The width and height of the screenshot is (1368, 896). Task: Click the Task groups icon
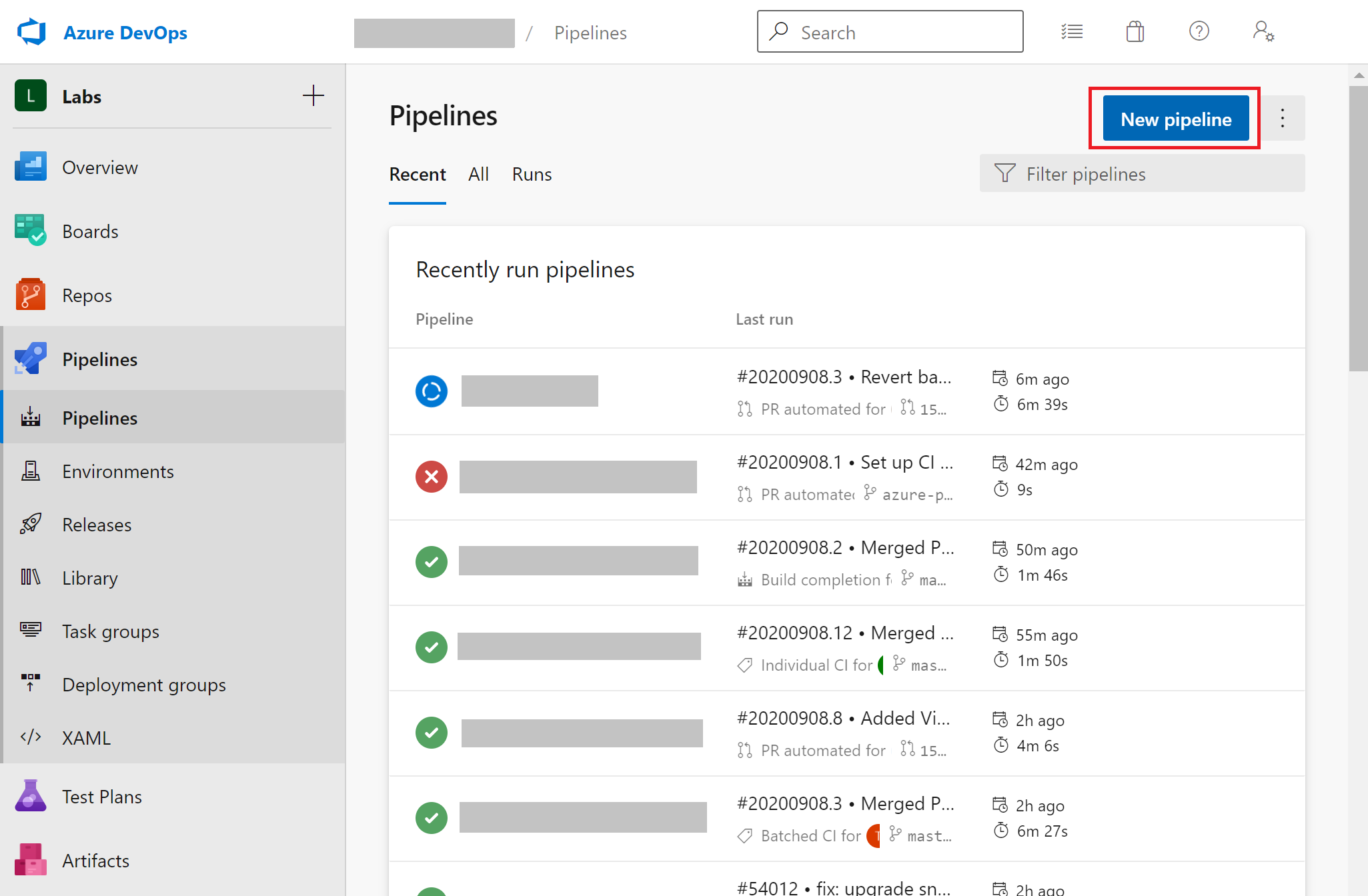[31, 629]
